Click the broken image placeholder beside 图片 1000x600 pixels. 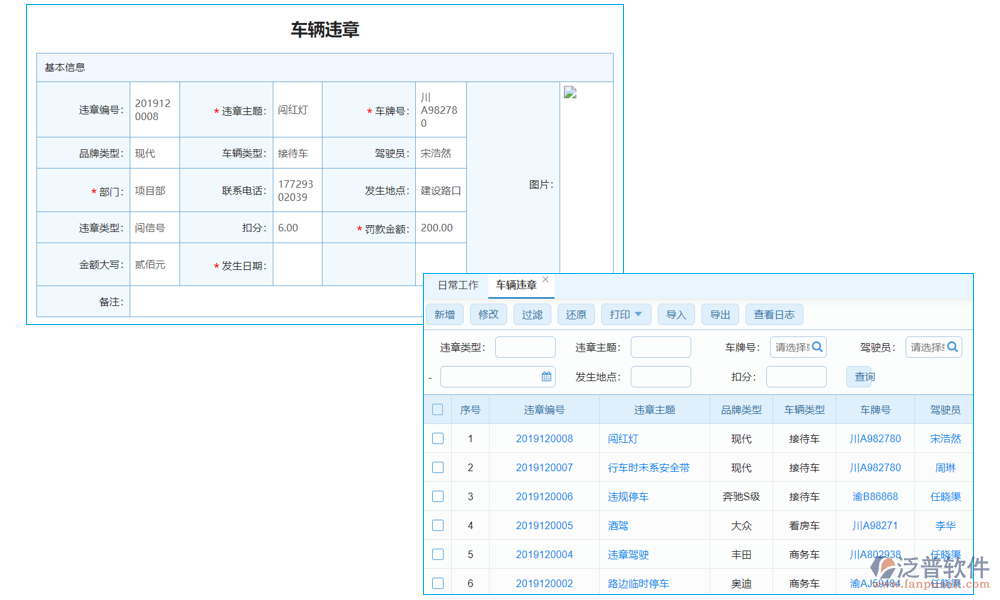coord(571,92)
